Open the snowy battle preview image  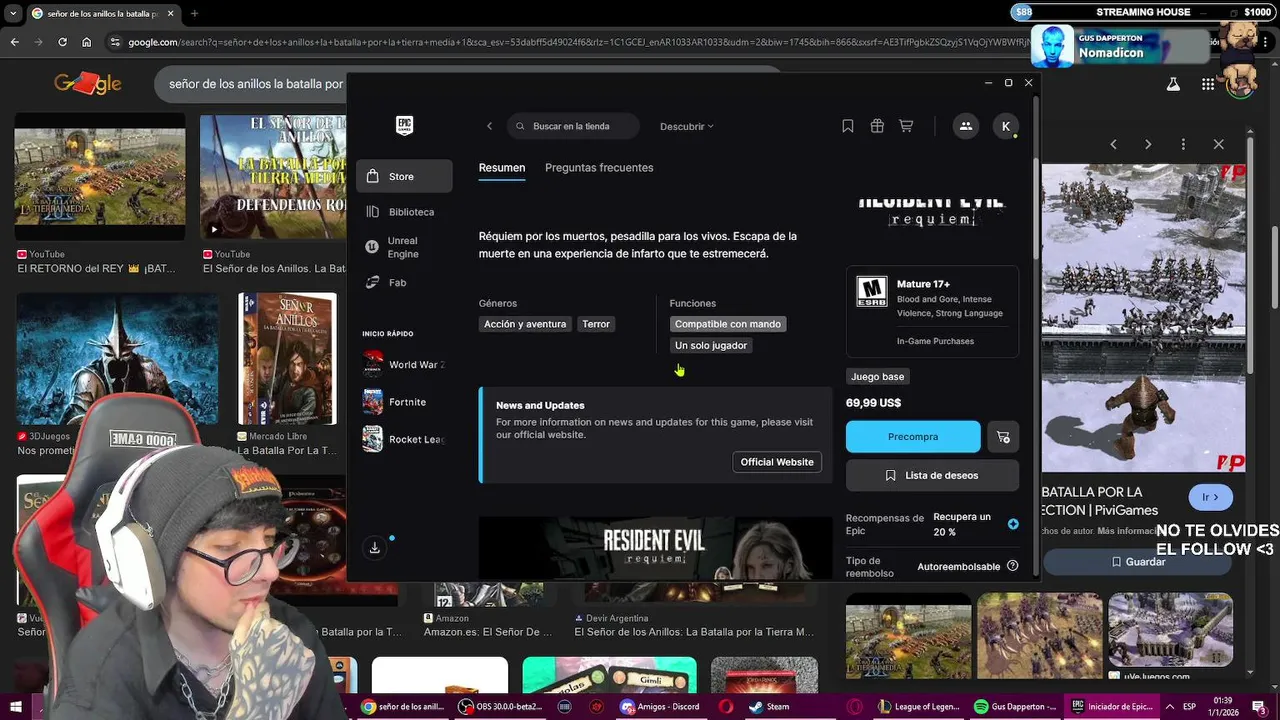[1144, 318]
